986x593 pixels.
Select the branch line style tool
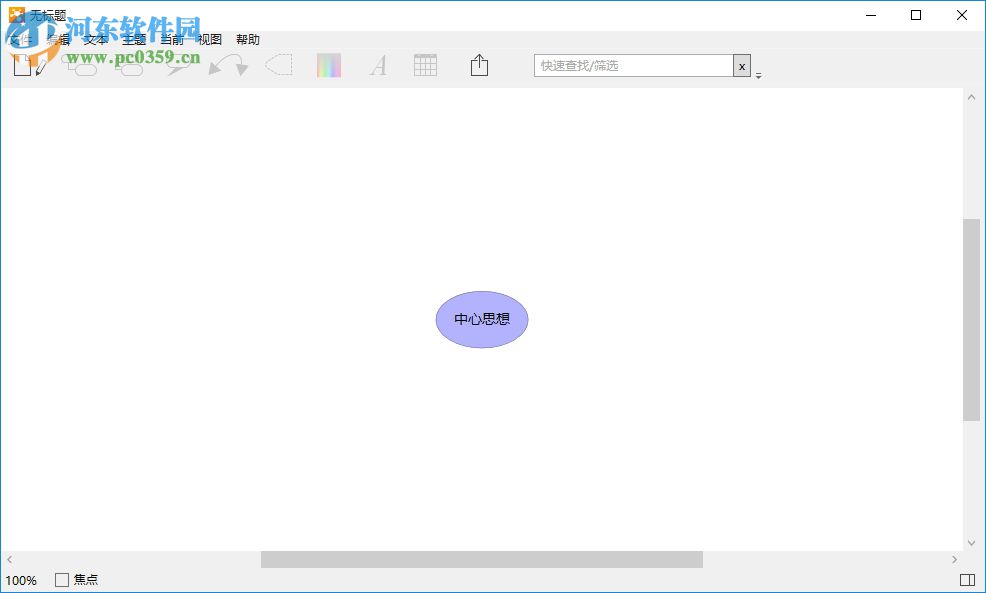click(178, 65)
